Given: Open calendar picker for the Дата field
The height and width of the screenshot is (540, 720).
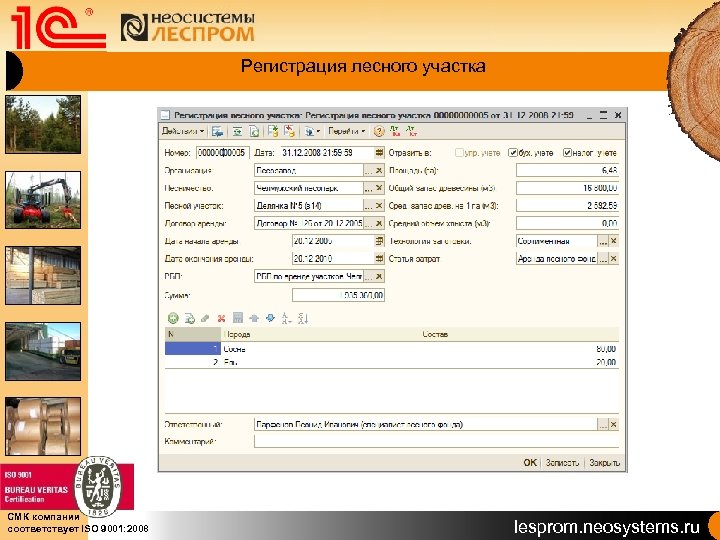Looking at the screenshot, I should pos(379,153).
